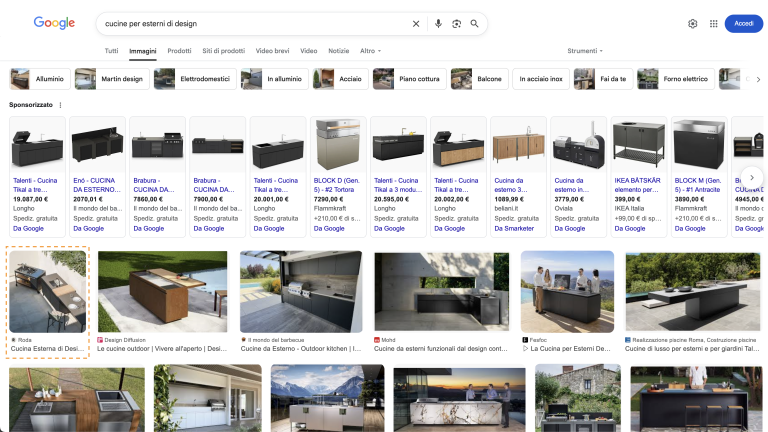Viewport: 768px width, 432px height.
Task: Expand the Altro dropdown menu
Action: pyautogui.click(x=370, y=50)
